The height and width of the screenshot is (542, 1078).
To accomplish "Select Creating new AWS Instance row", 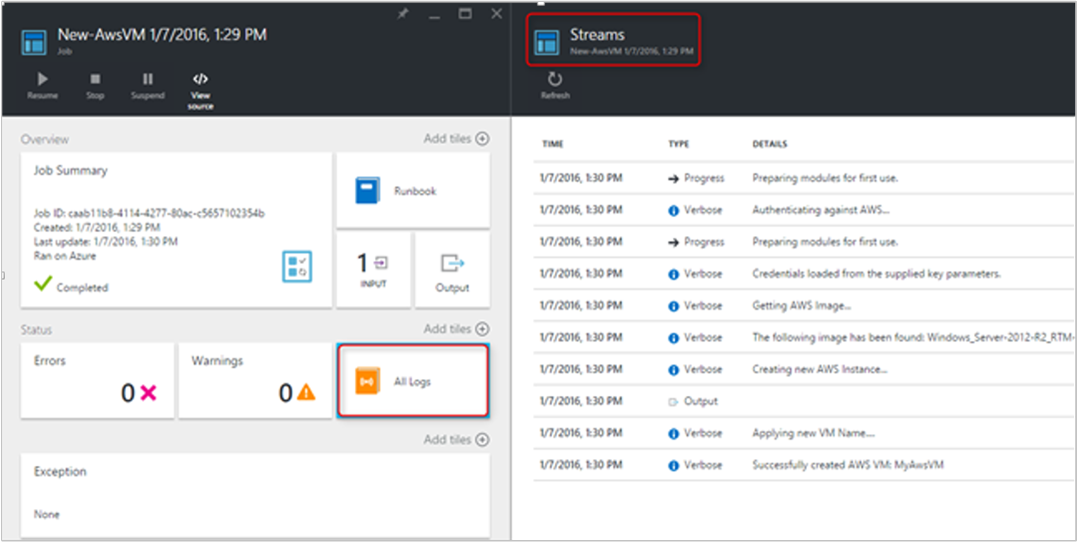I will coord(805,369).
